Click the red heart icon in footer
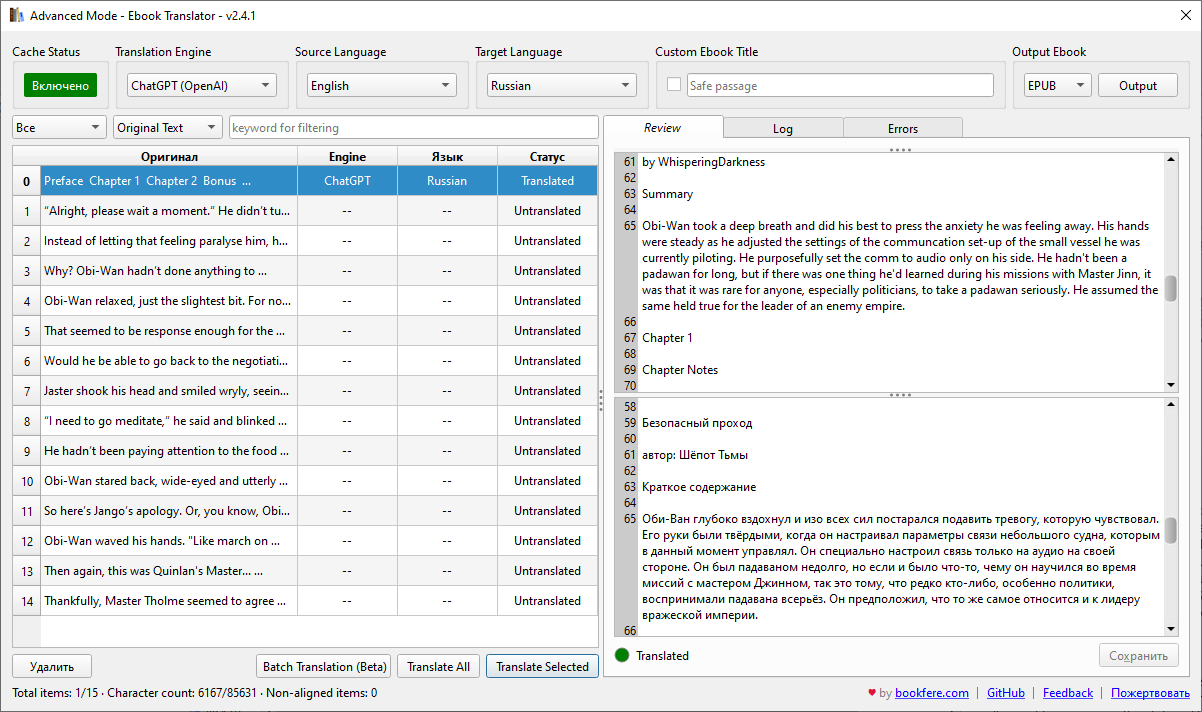Image resolution: width=1202 pixels, height=712 pixels. [872, 693]
